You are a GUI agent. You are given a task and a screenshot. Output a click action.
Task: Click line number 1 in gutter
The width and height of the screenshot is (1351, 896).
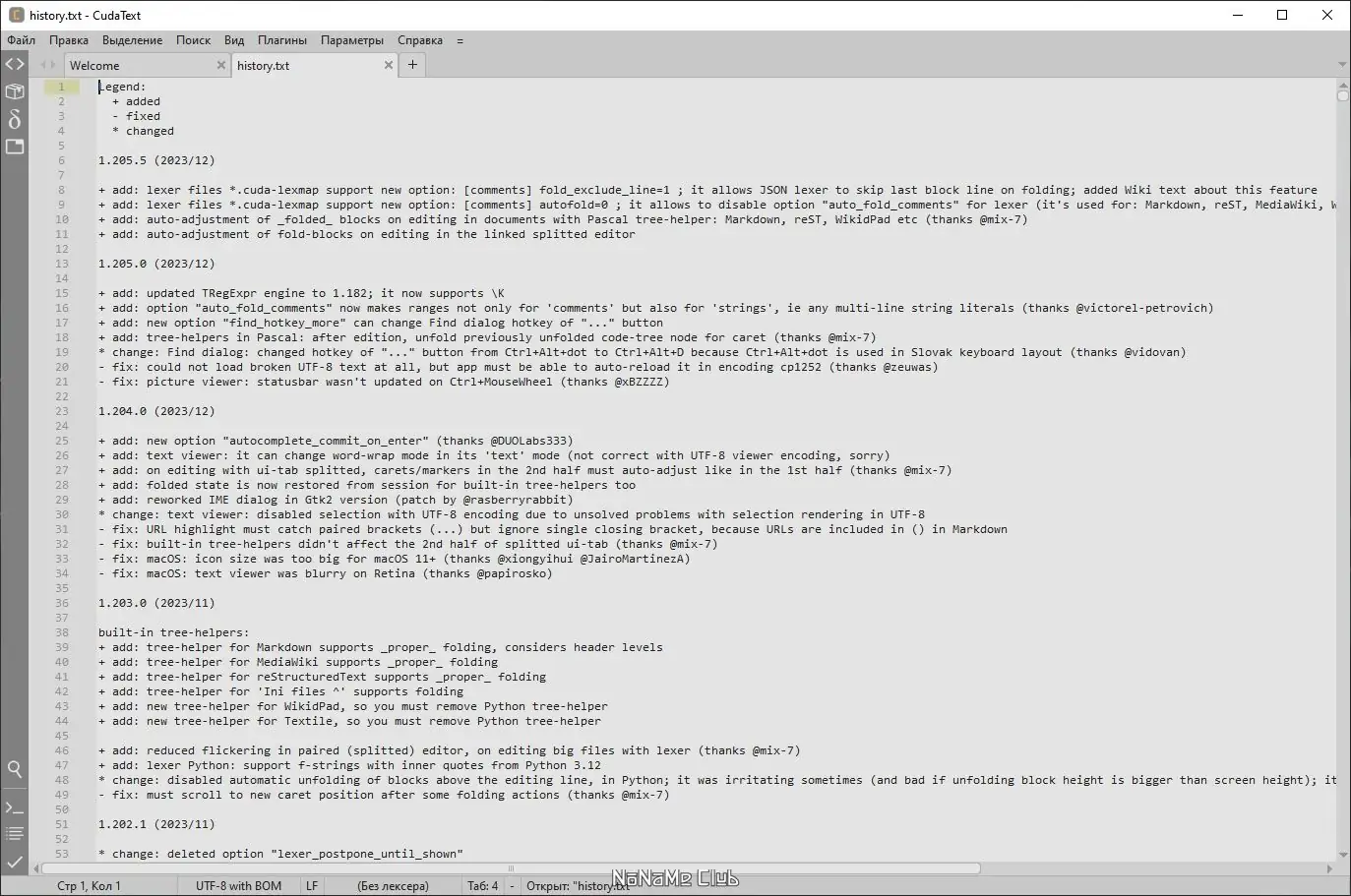tap(61, 87)
